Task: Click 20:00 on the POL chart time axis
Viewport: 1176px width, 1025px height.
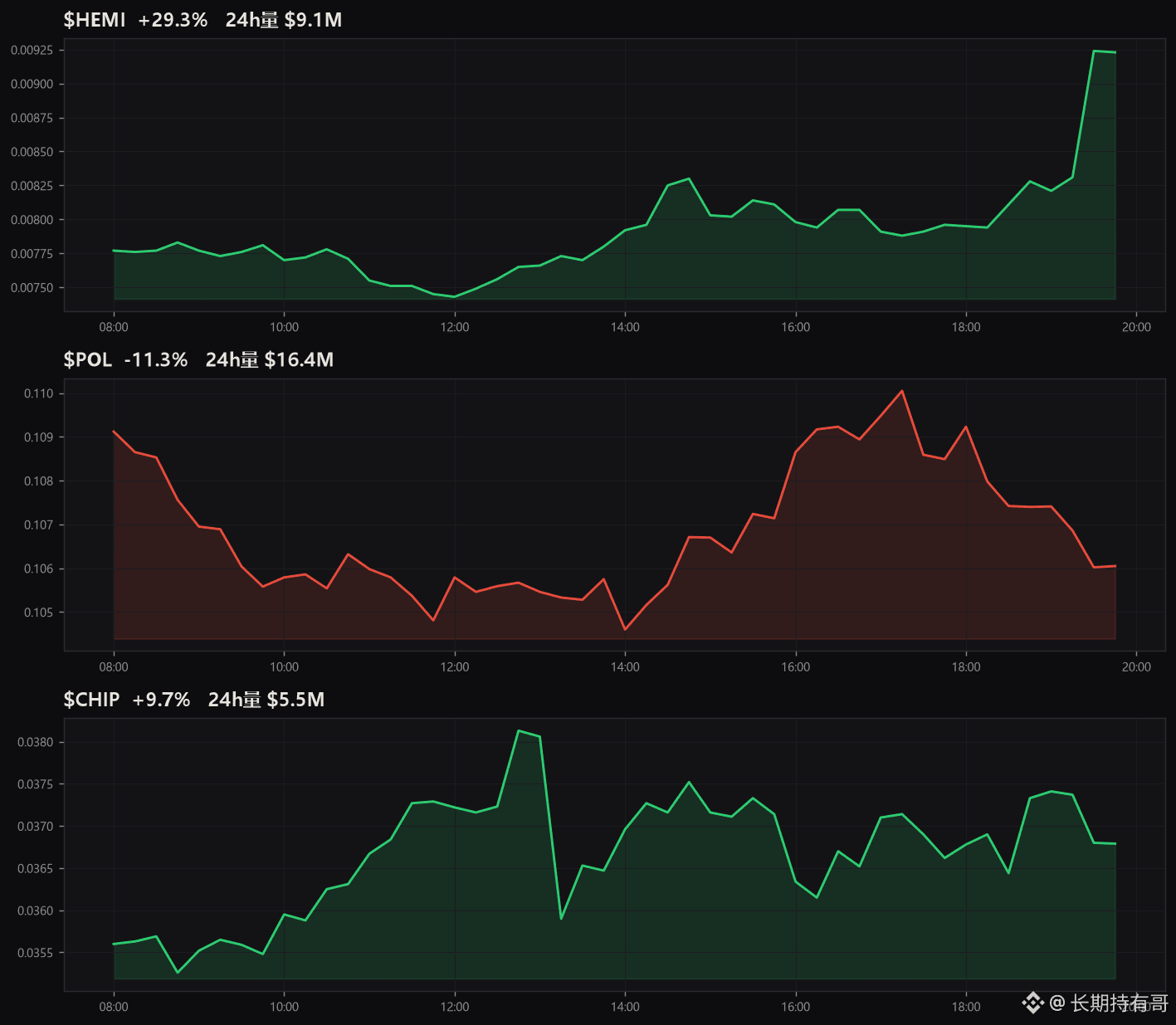Action: pos(1136,666)
